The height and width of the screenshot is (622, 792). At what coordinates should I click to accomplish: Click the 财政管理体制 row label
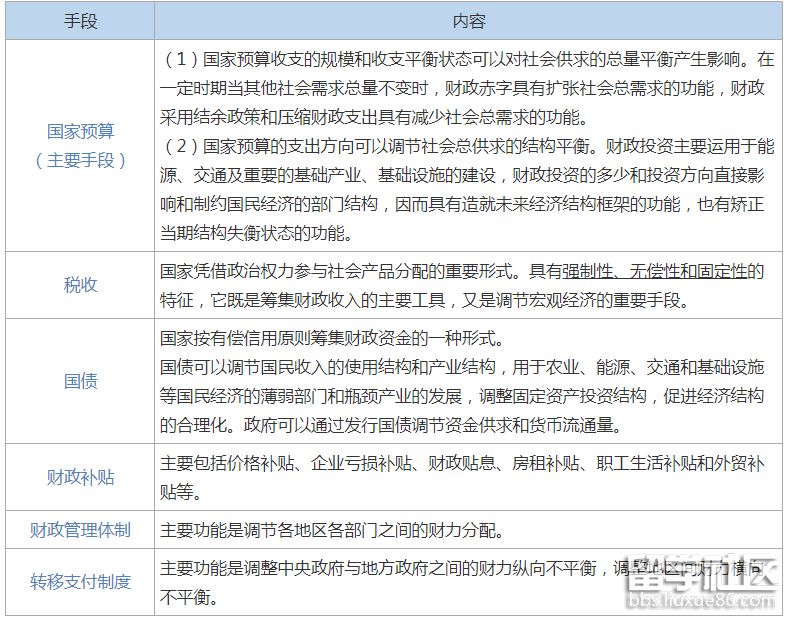[x=80, y=529]
